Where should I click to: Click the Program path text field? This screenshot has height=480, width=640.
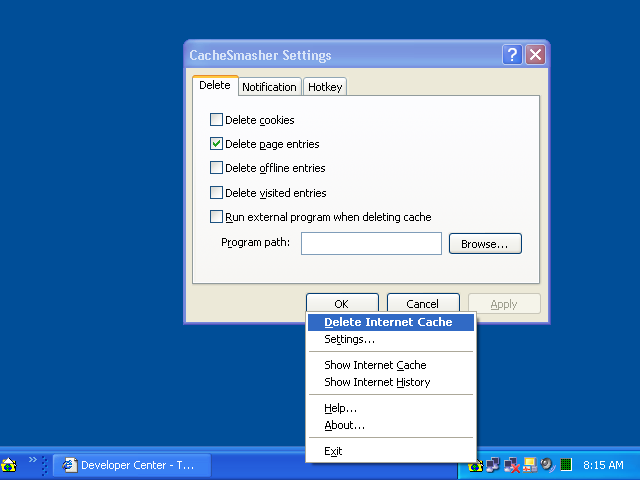pos(371,244)
